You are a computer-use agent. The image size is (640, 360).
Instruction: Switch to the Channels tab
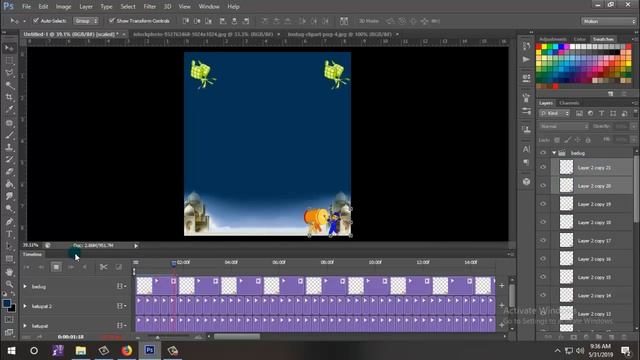(569, 103)
